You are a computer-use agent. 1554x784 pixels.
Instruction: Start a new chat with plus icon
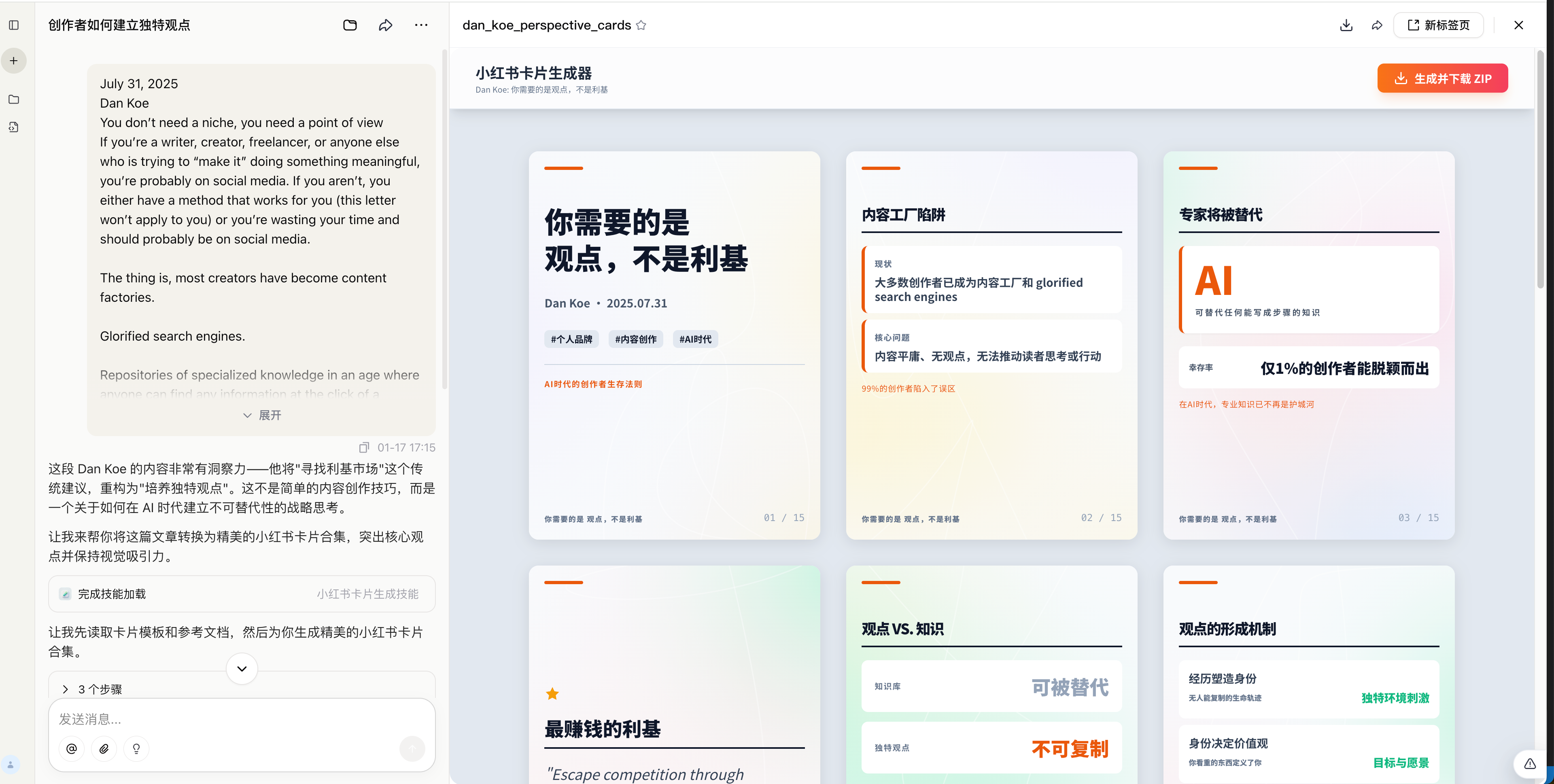tap(14, 61)
